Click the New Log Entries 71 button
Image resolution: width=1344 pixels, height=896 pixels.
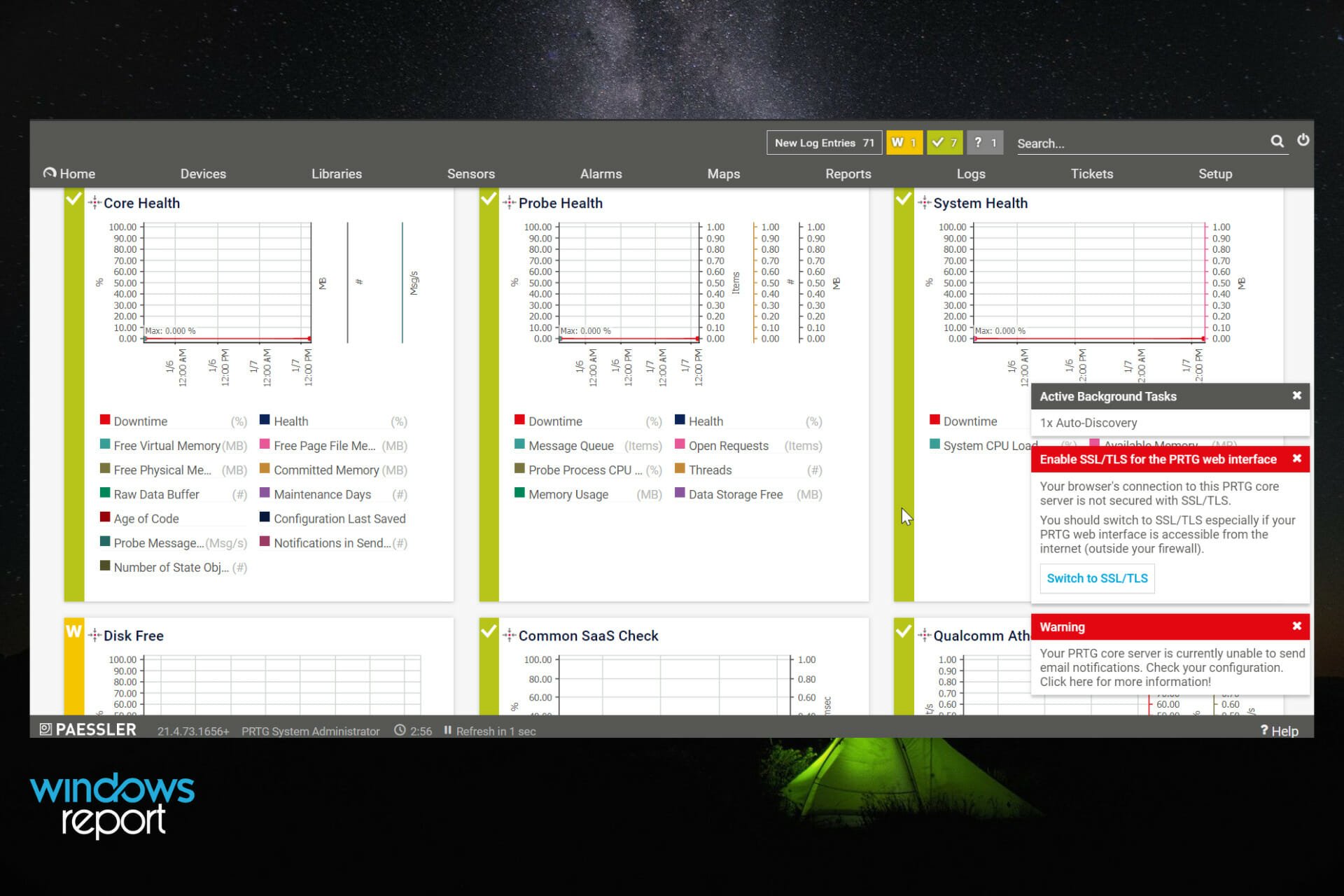click(824, 143)
